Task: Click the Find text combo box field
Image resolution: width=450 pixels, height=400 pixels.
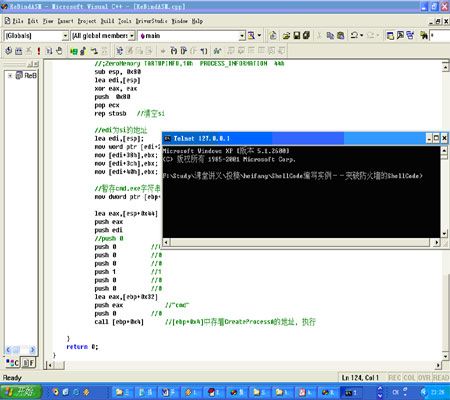Action: tap(440, 35)
